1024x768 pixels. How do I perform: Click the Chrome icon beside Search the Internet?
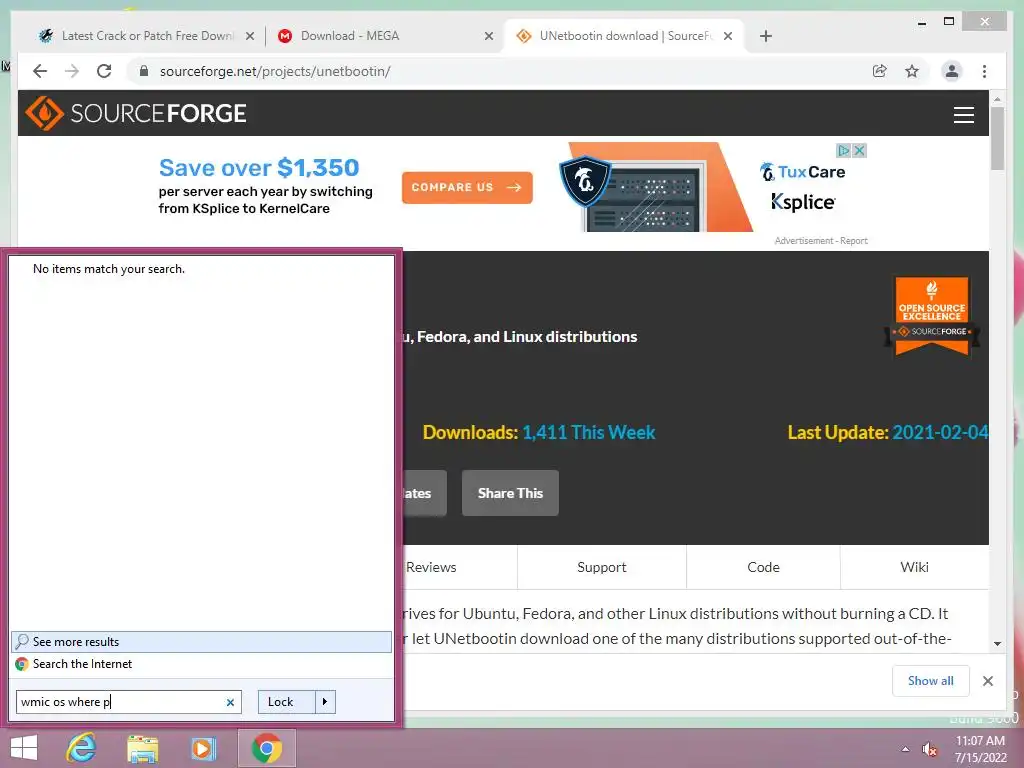click(x=22, y=664)
